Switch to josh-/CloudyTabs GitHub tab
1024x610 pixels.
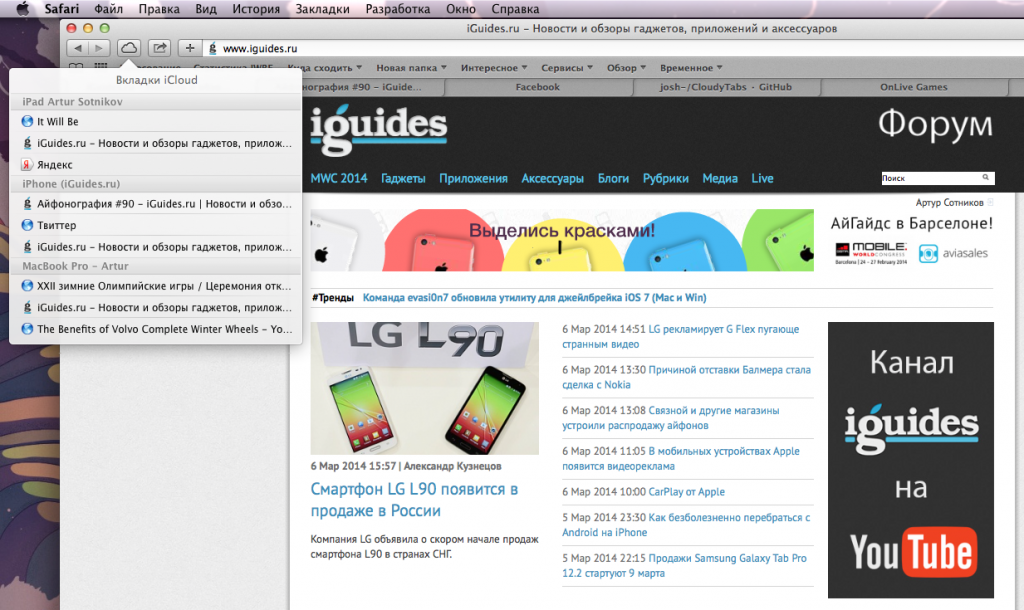click(x=726, y=87)
